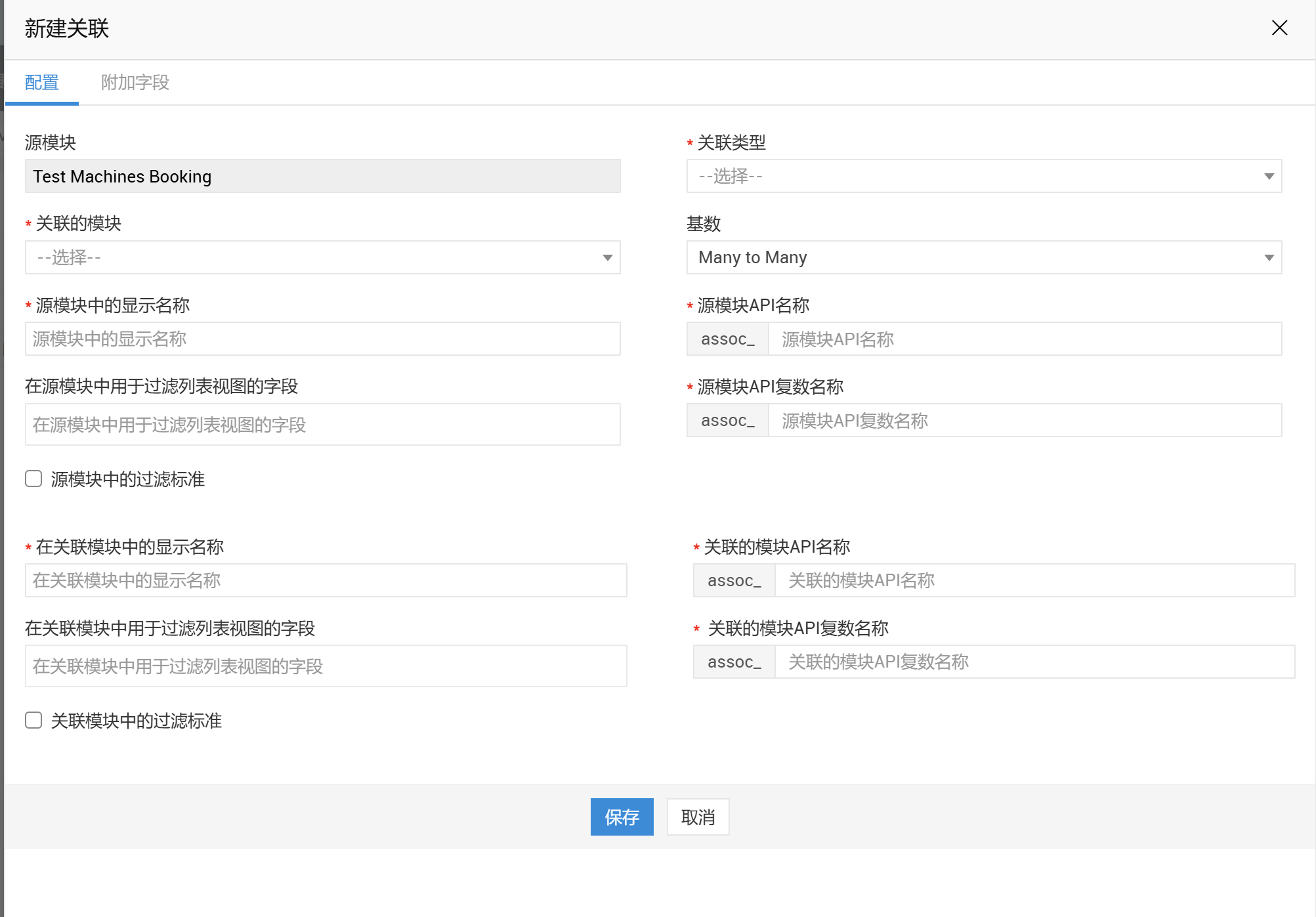This screenshot has height=917, width=1316.
Task: Open the 基数 Many to Many dropdown
Action: click(983, 257)
